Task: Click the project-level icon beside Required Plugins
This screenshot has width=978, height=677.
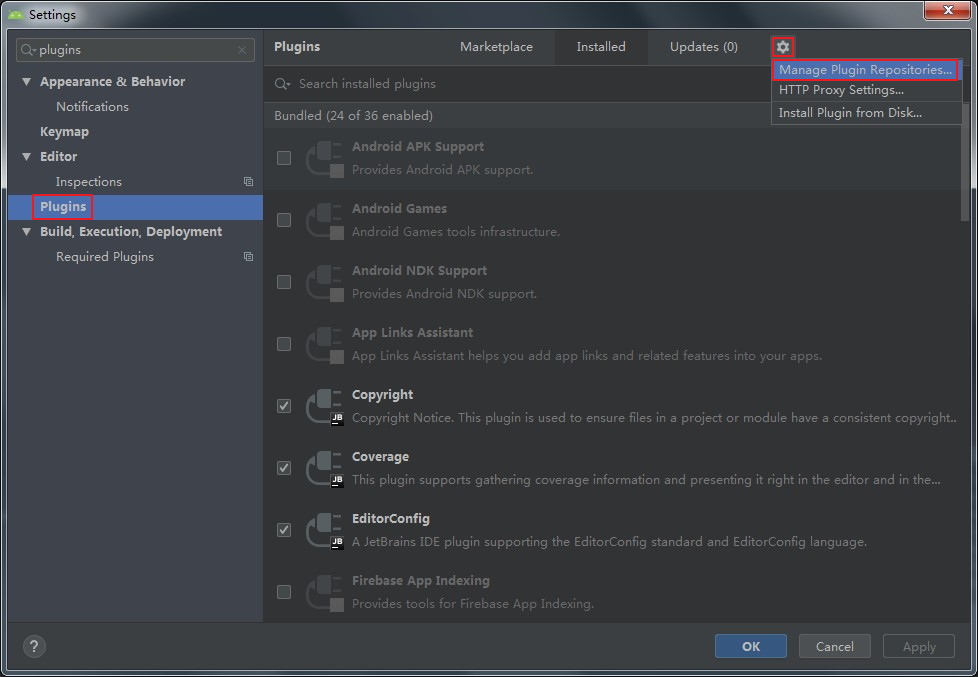Action: (x=248, y=256)
